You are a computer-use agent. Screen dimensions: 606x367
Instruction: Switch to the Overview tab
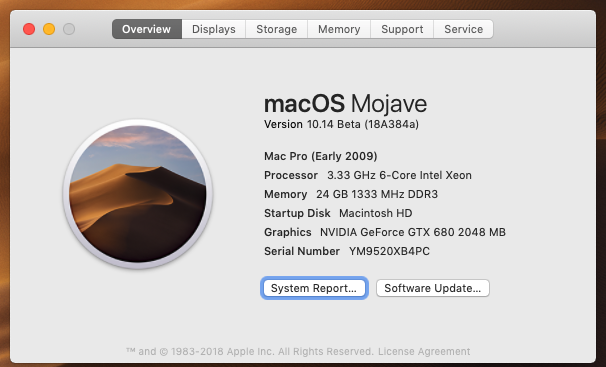click(x=147, y=29)
